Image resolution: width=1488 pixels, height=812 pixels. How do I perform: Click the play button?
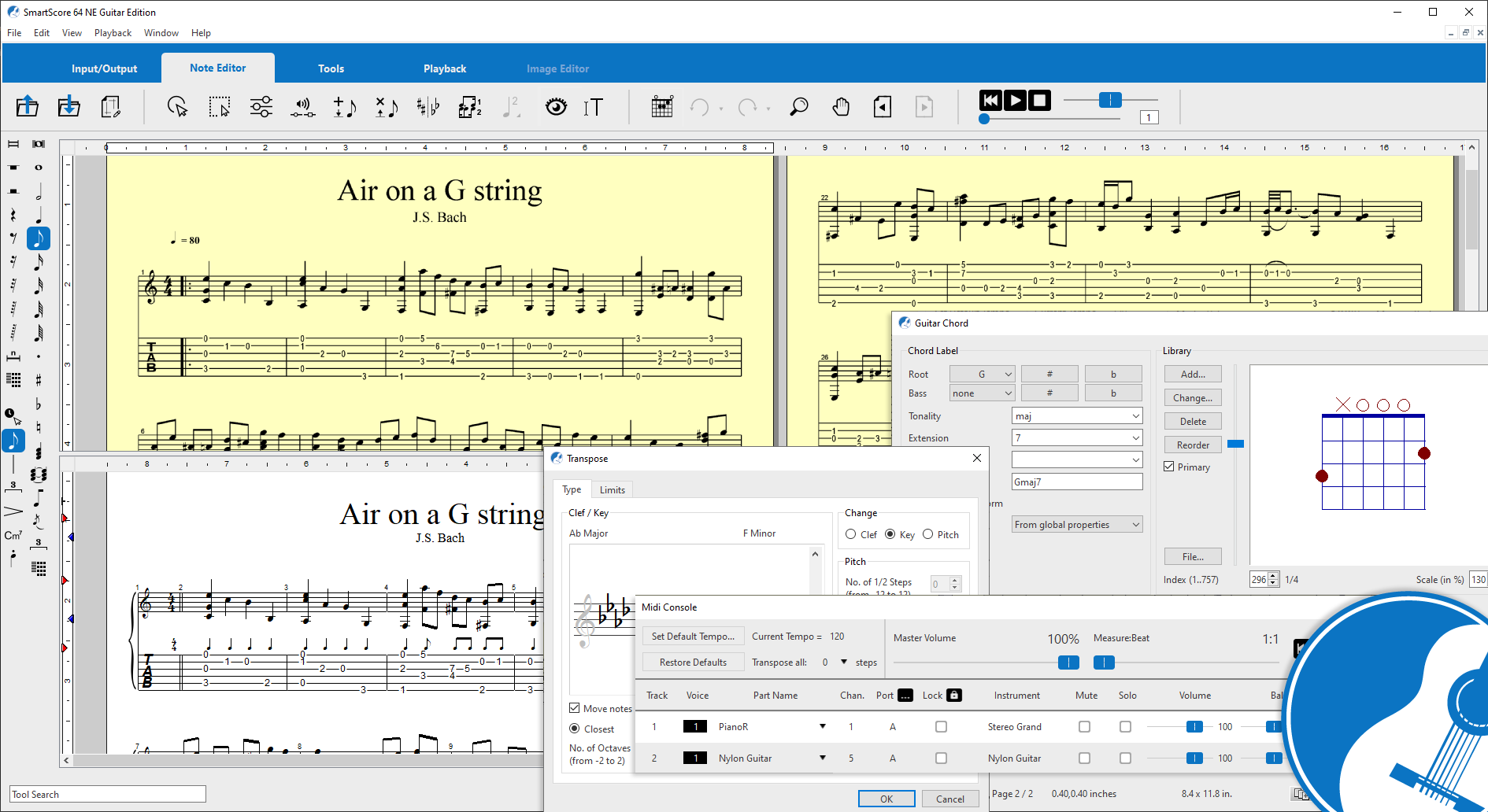1016,100
